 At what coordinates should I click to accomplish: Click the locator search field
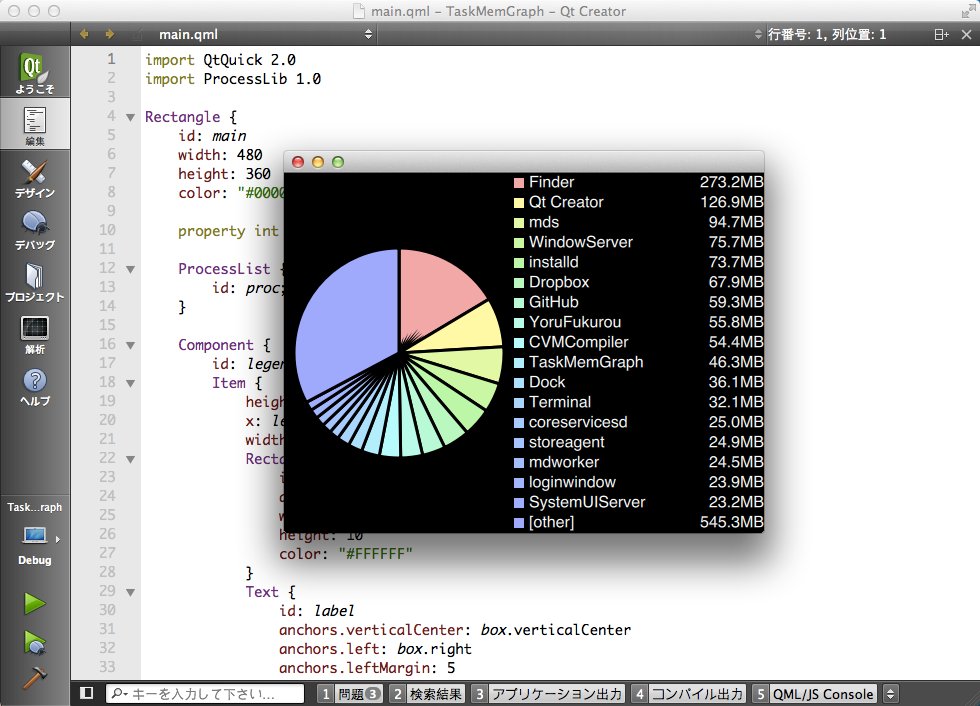(205, 694)
